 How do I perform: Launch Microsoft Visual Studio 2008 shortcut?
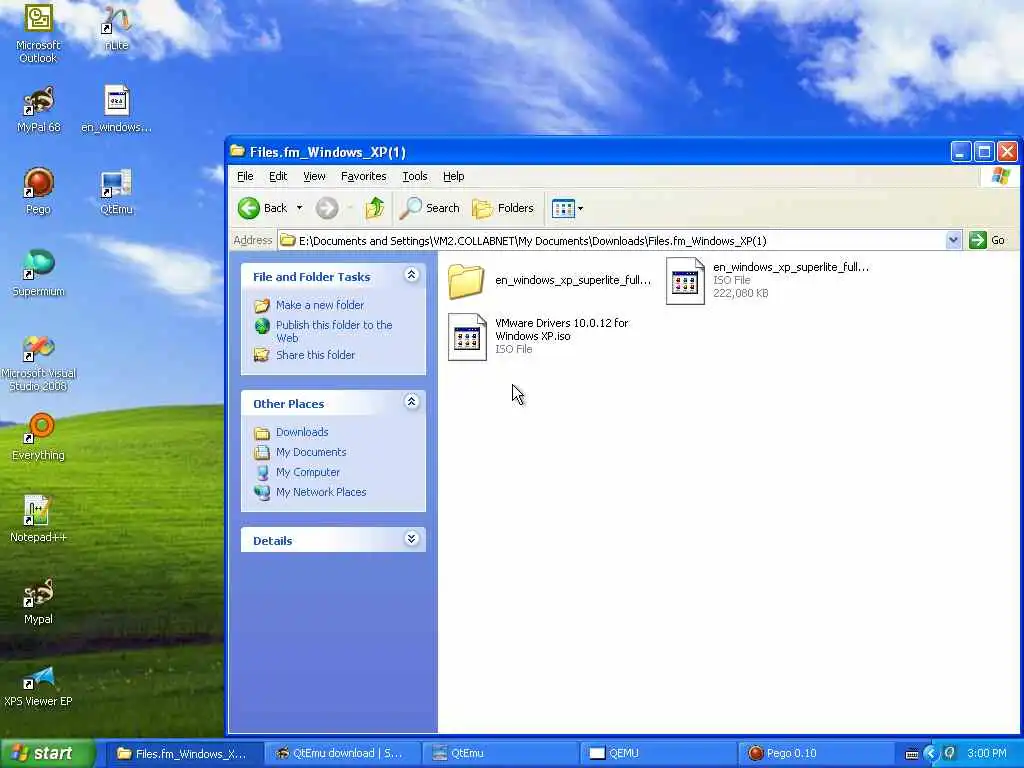pyautogui.click(x=39, y=364)
